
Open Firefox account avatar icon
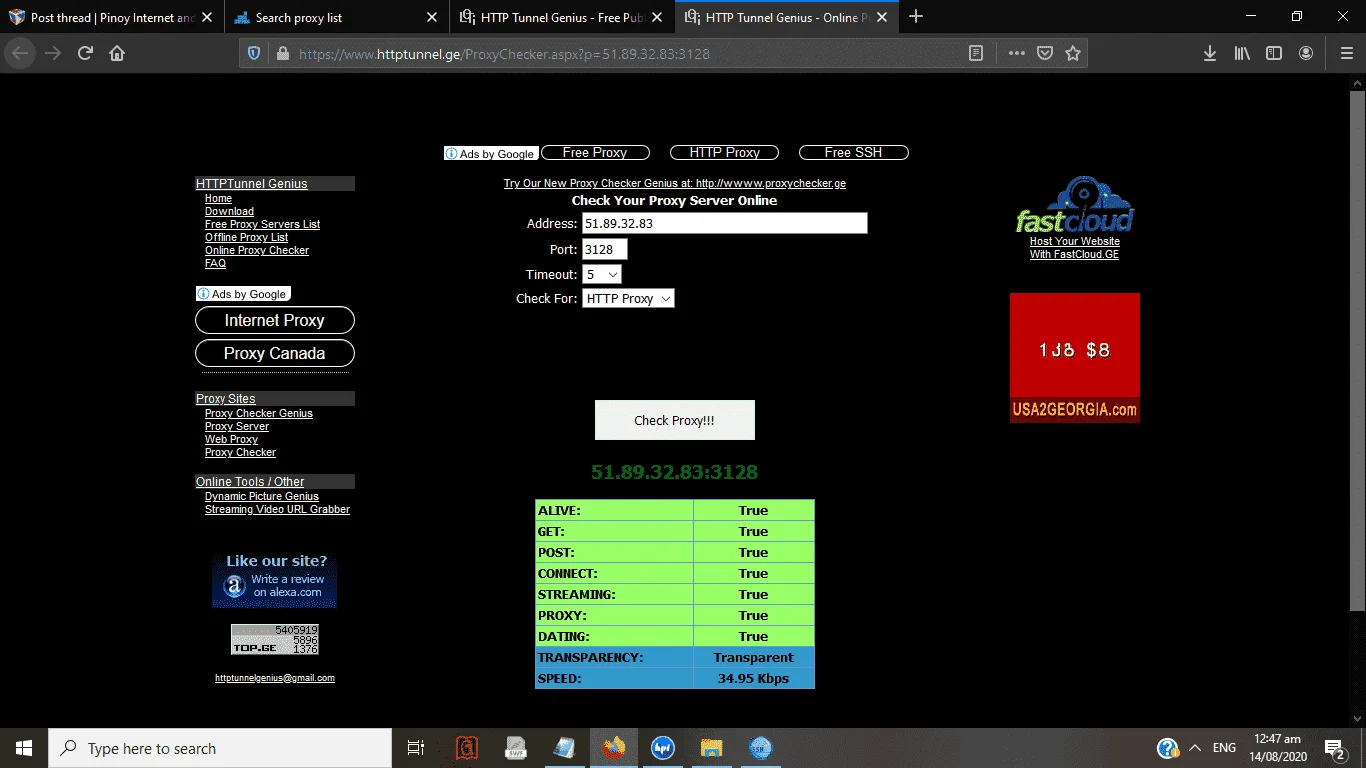click(1306, 54)
